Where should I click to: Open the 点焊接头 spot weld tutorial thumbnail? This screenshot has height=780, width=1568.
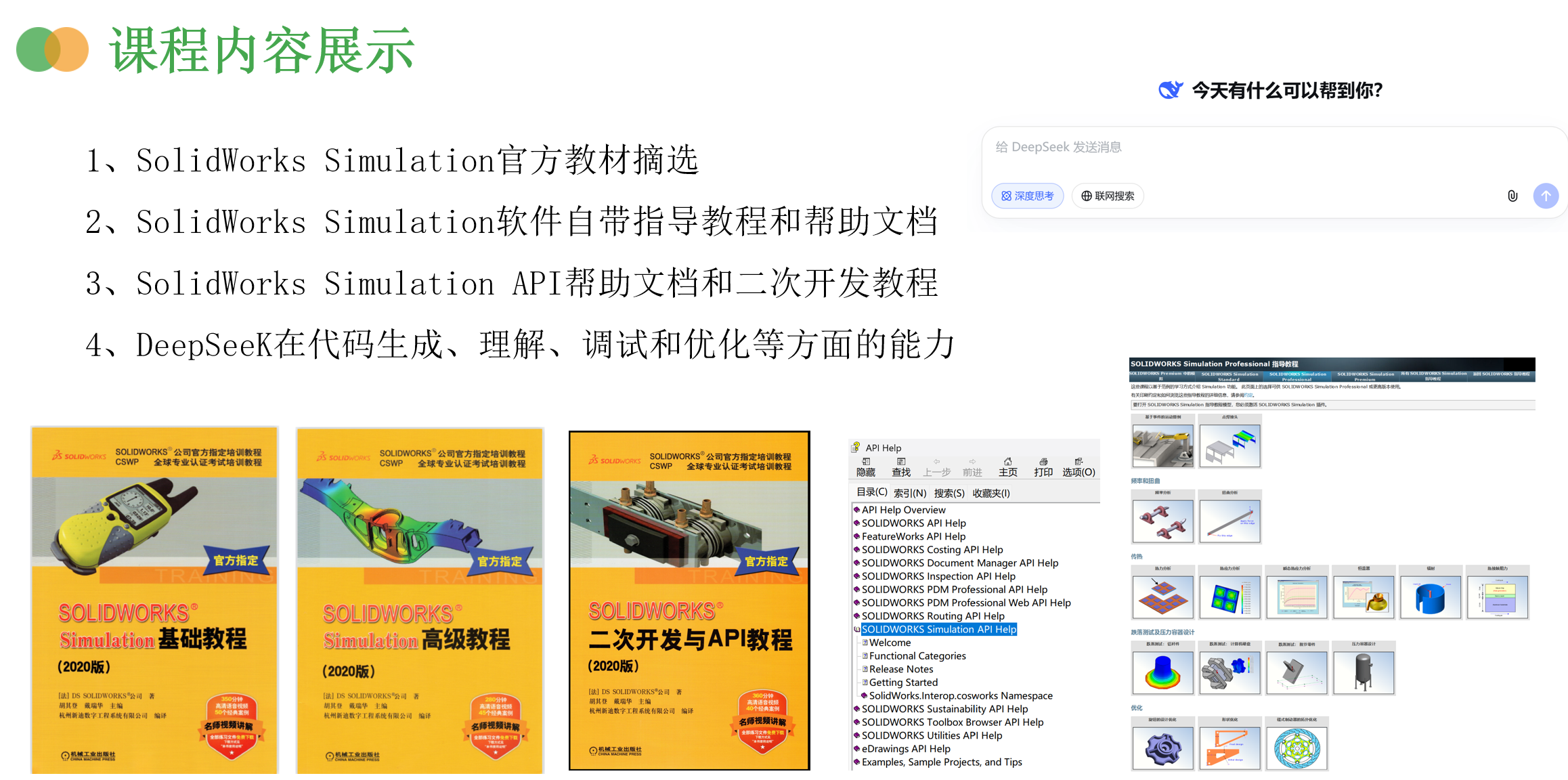[1229, 446]
